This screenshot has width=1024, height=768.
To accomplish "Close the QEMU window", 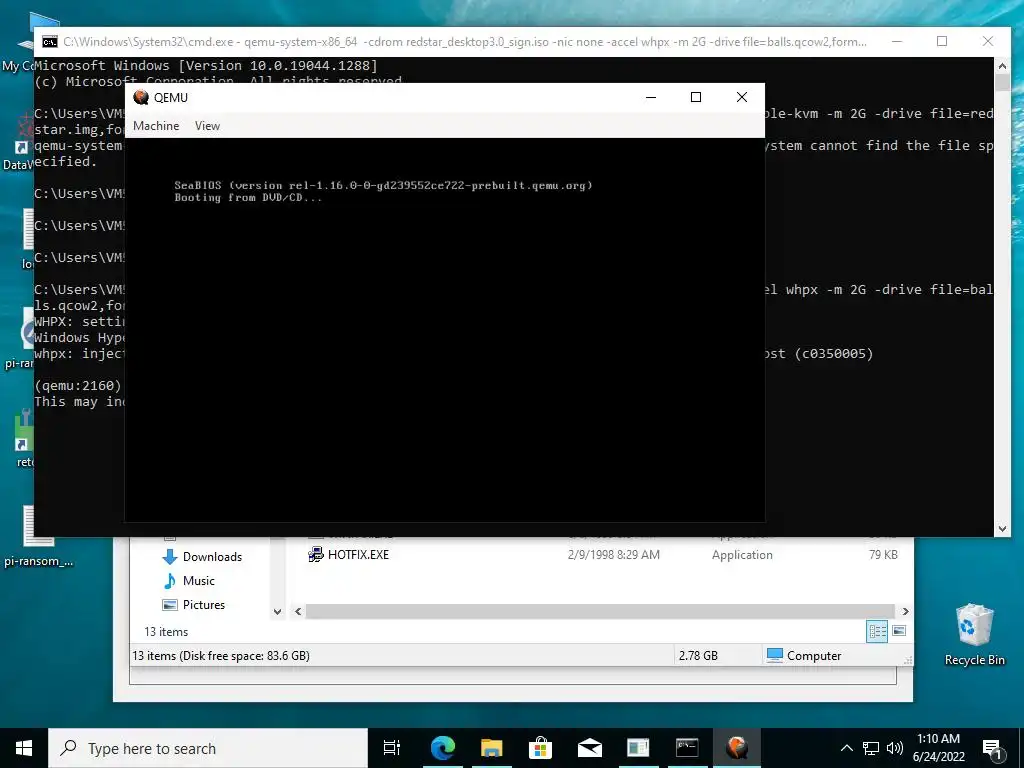I will 742,97.
